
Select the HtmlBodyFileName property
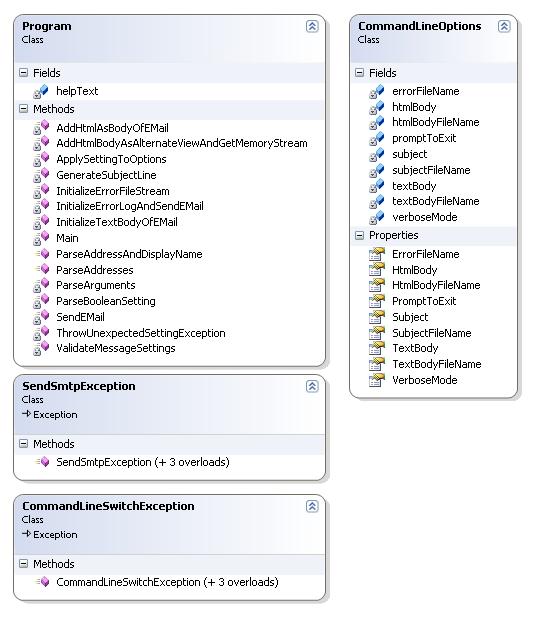(436, 285)
